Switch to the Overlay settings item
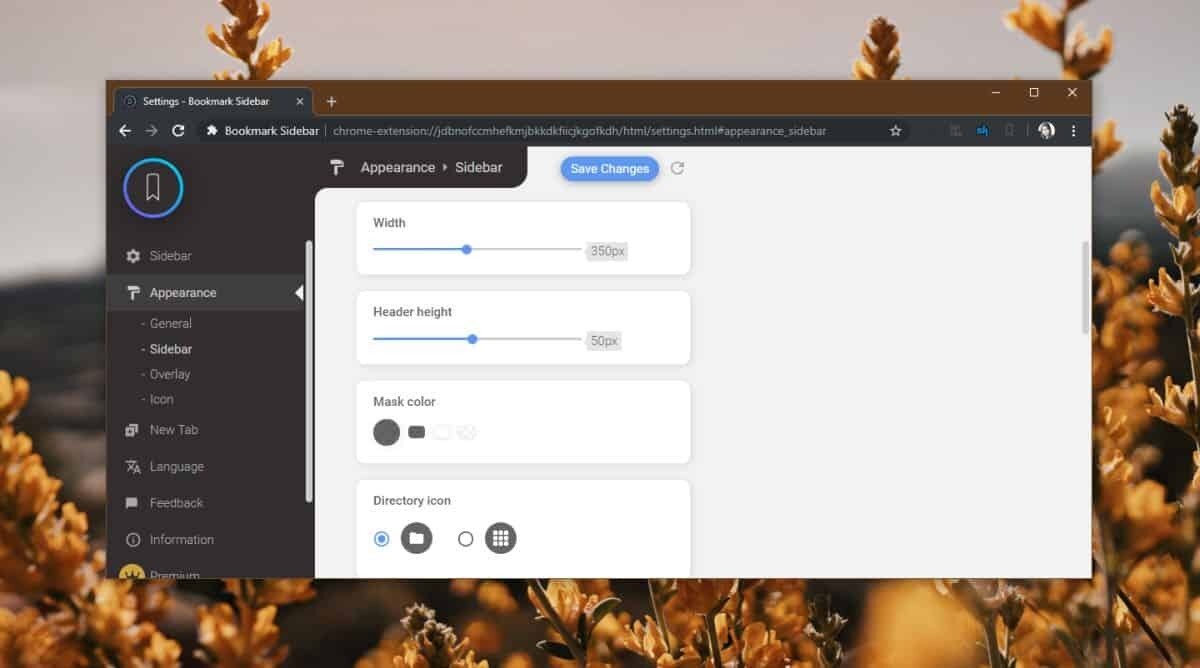 pyautogui.click(x=169, y=374)
